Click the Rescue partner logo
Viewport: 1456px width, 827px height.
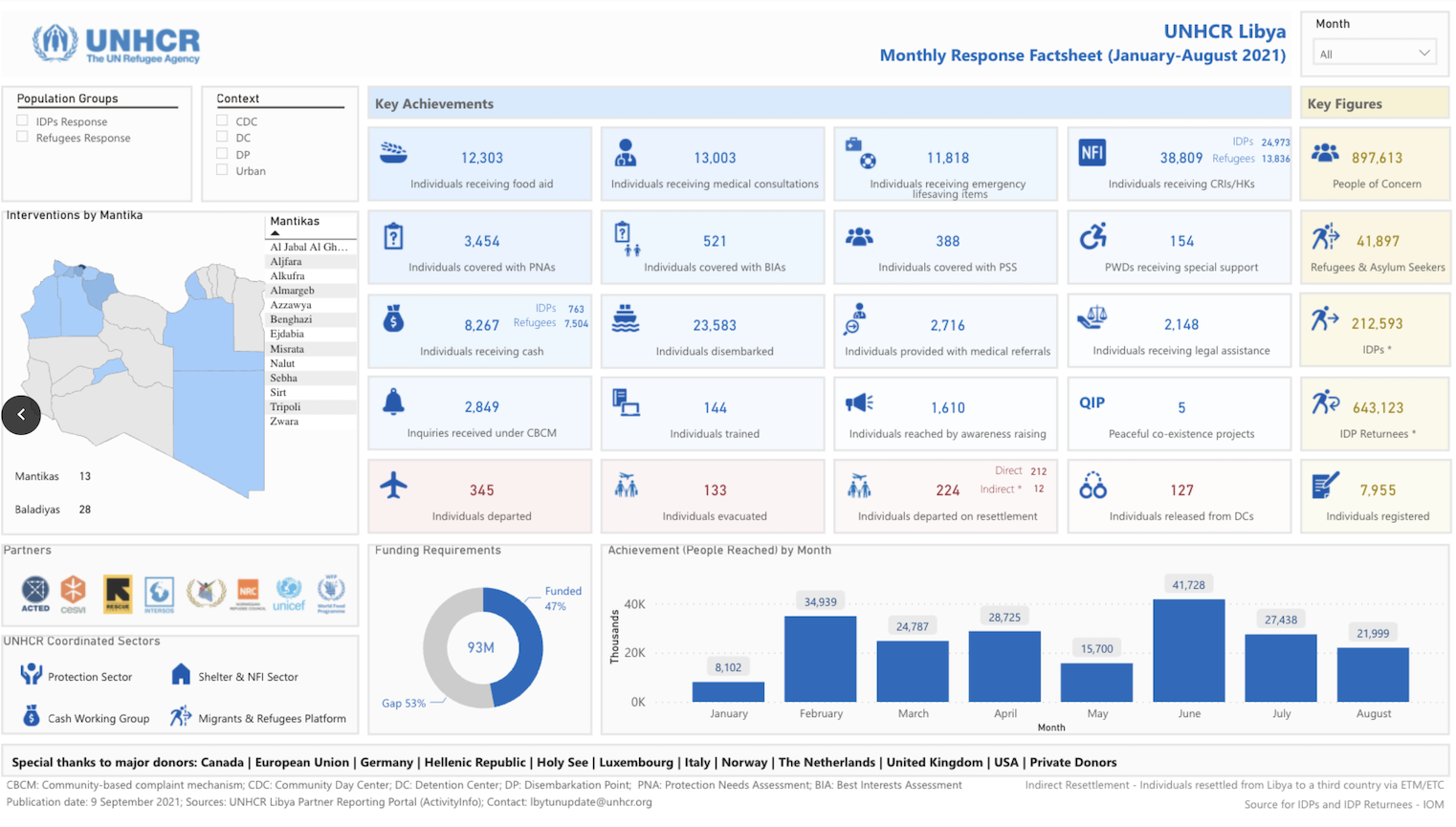pos(118,594)
